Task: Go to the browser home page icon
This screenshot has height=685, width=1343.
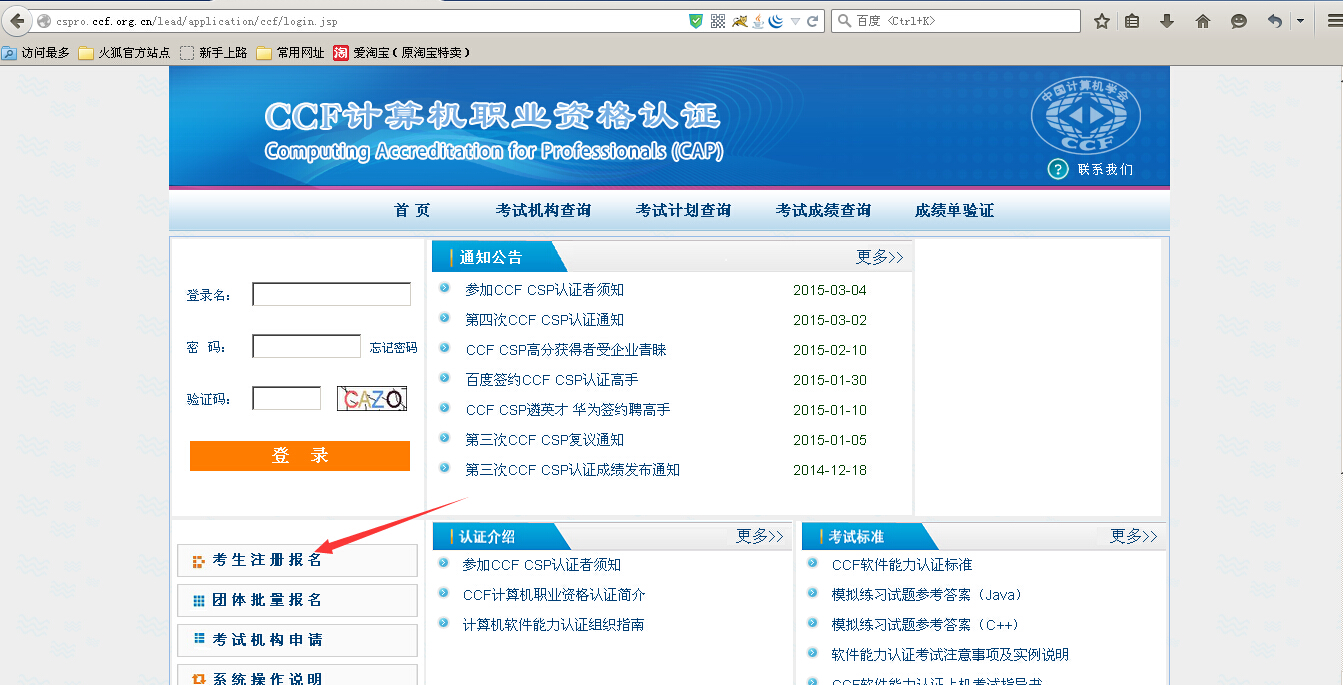Action: tap(1203, 21)
